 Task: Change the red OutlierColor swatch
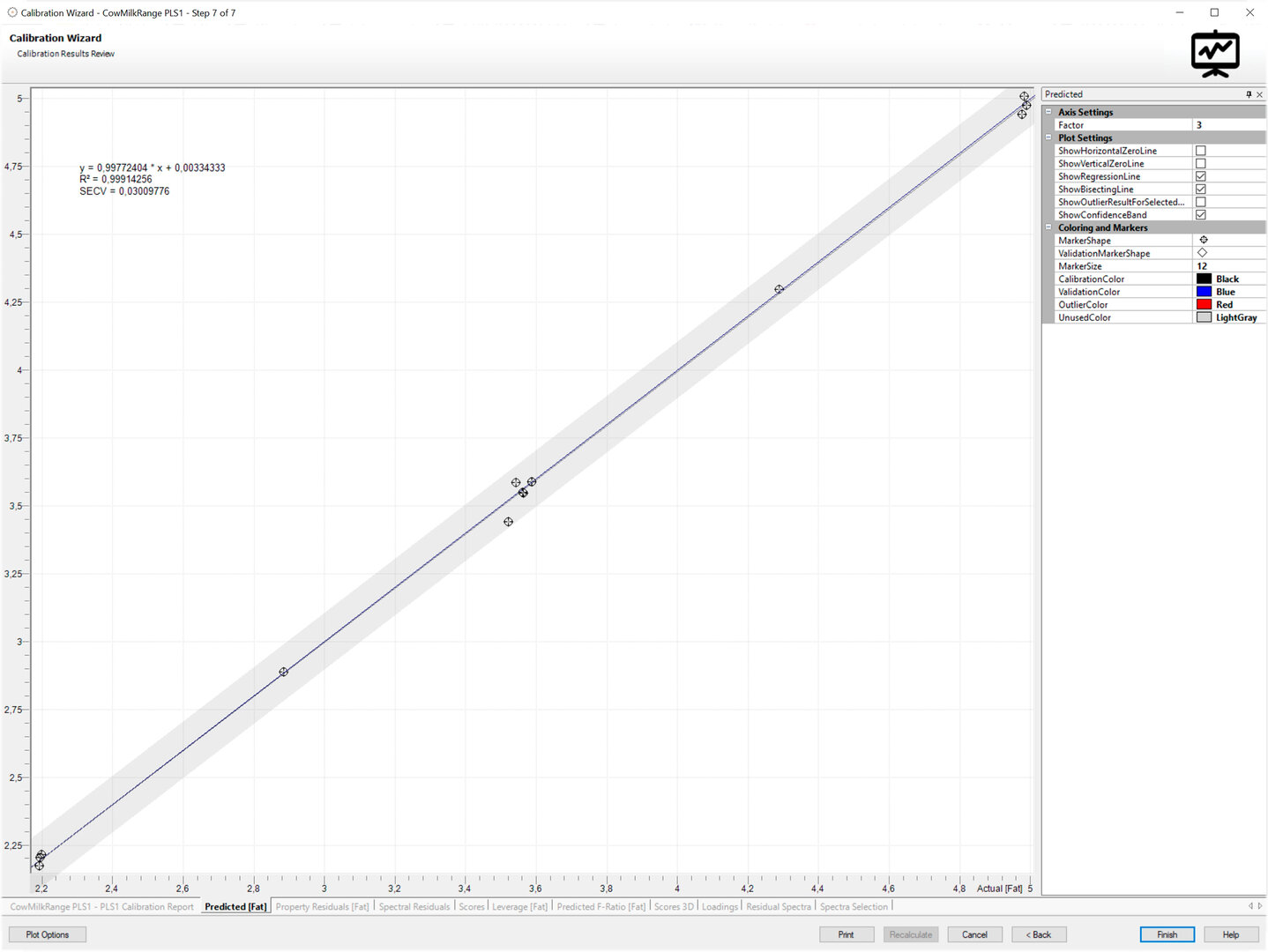point(1205,304)
